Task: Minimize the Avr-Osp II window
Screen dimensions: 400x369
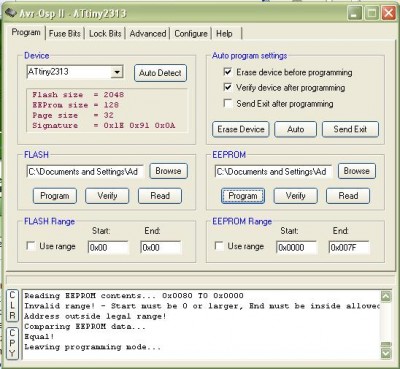Action: tap(354, 14)
